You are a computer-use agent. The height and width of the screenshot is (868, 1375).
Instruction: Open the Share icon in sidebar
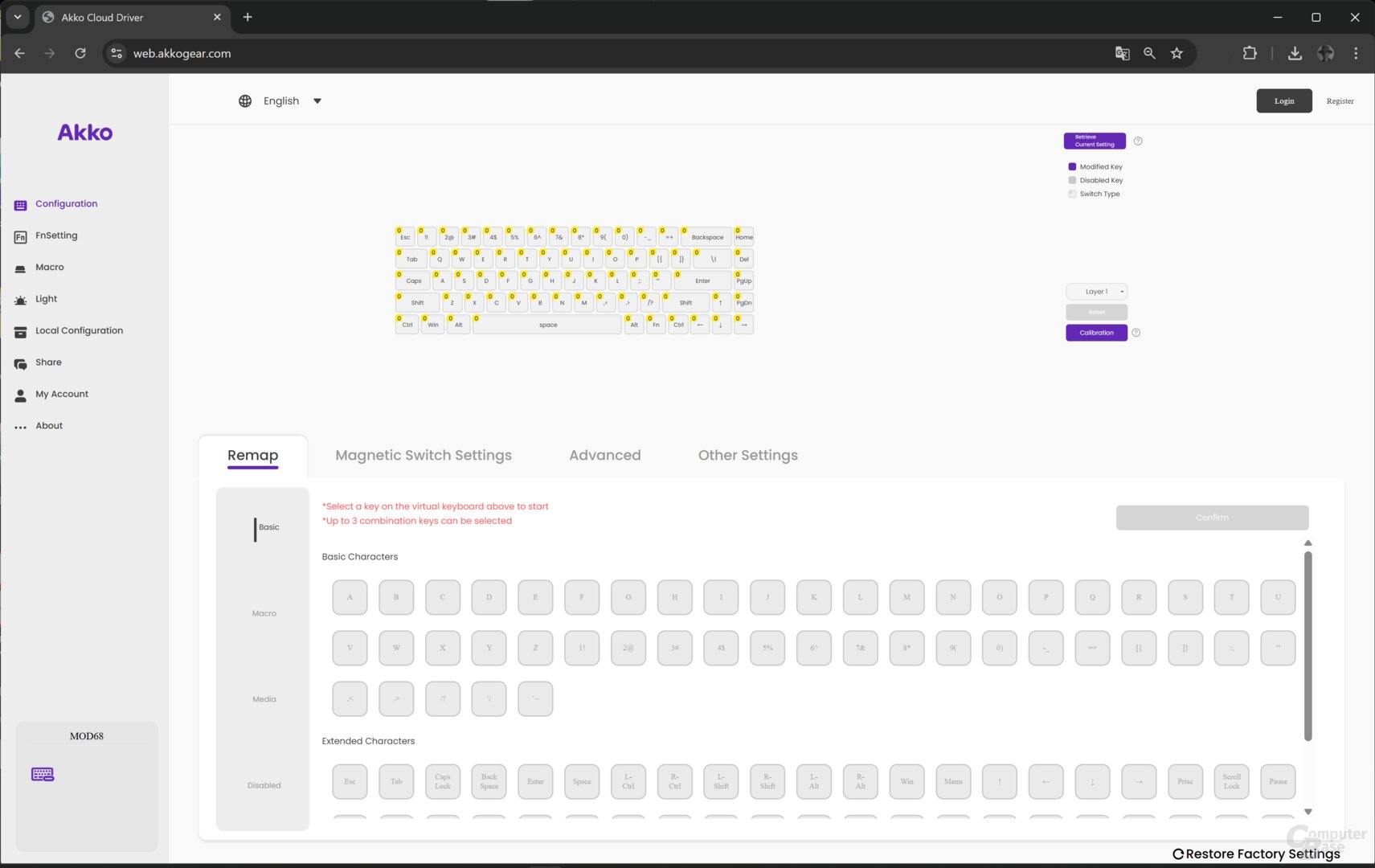tap(20, 363)
